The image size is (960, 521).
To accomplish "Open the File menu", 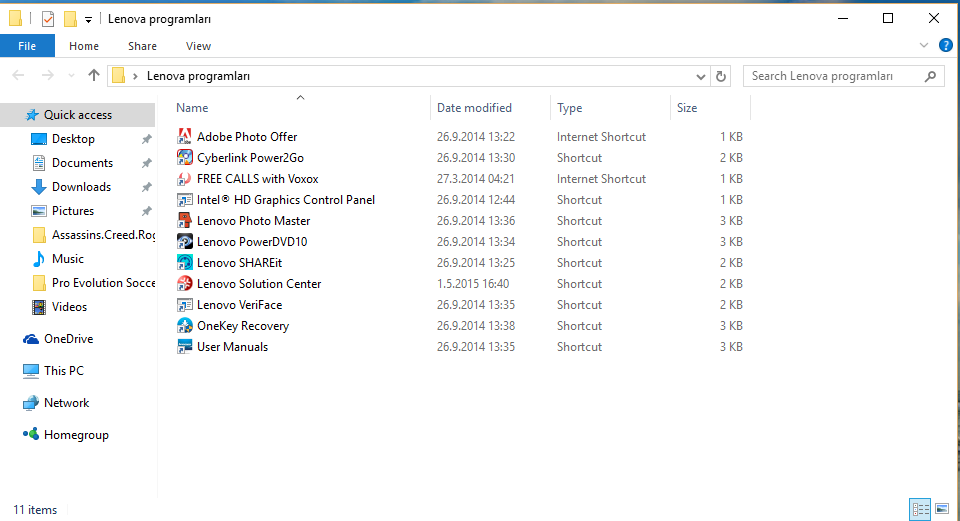I will 27,46.
